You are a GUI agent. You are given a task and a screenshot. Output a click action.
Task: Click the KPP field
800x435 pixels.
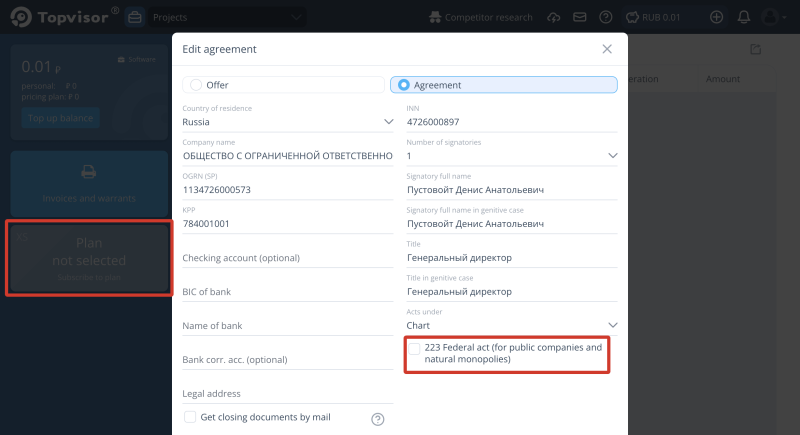pos(288,223)
